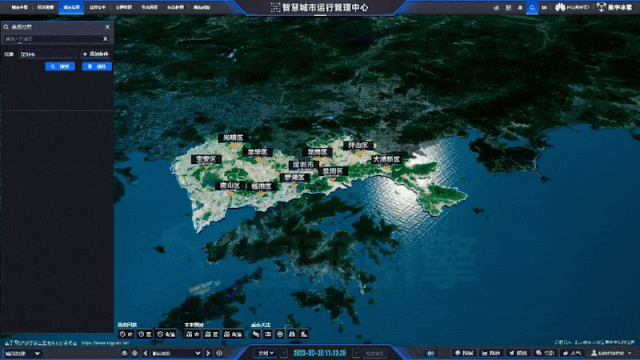
Task: Expand the dropdown left of the date display
Action: (x=265, y=353)
